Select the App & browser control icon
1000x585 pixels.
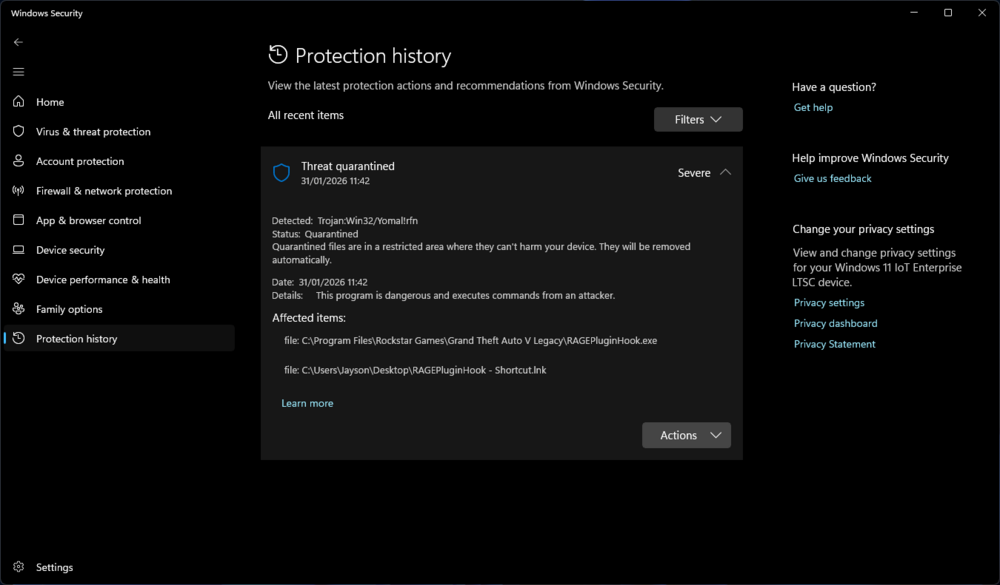click(x=17, y=220)
